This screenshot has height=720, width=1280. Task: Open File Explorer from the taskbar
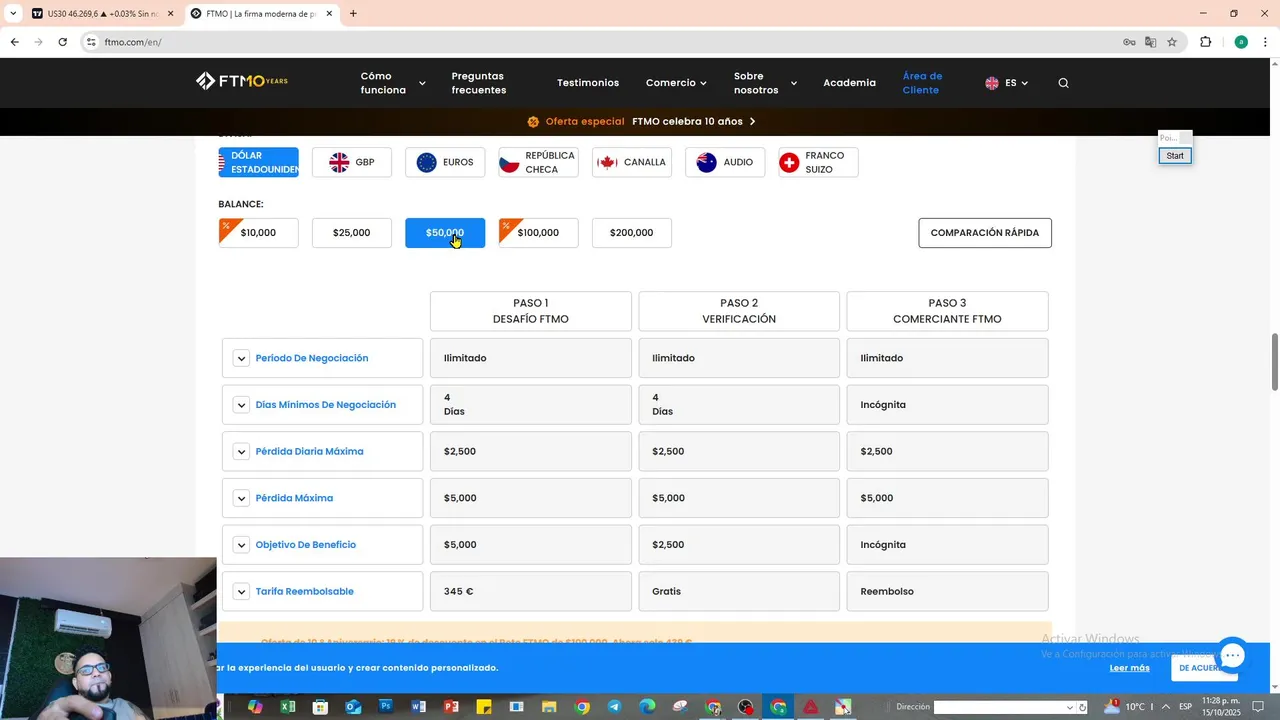tap(549, 707)
